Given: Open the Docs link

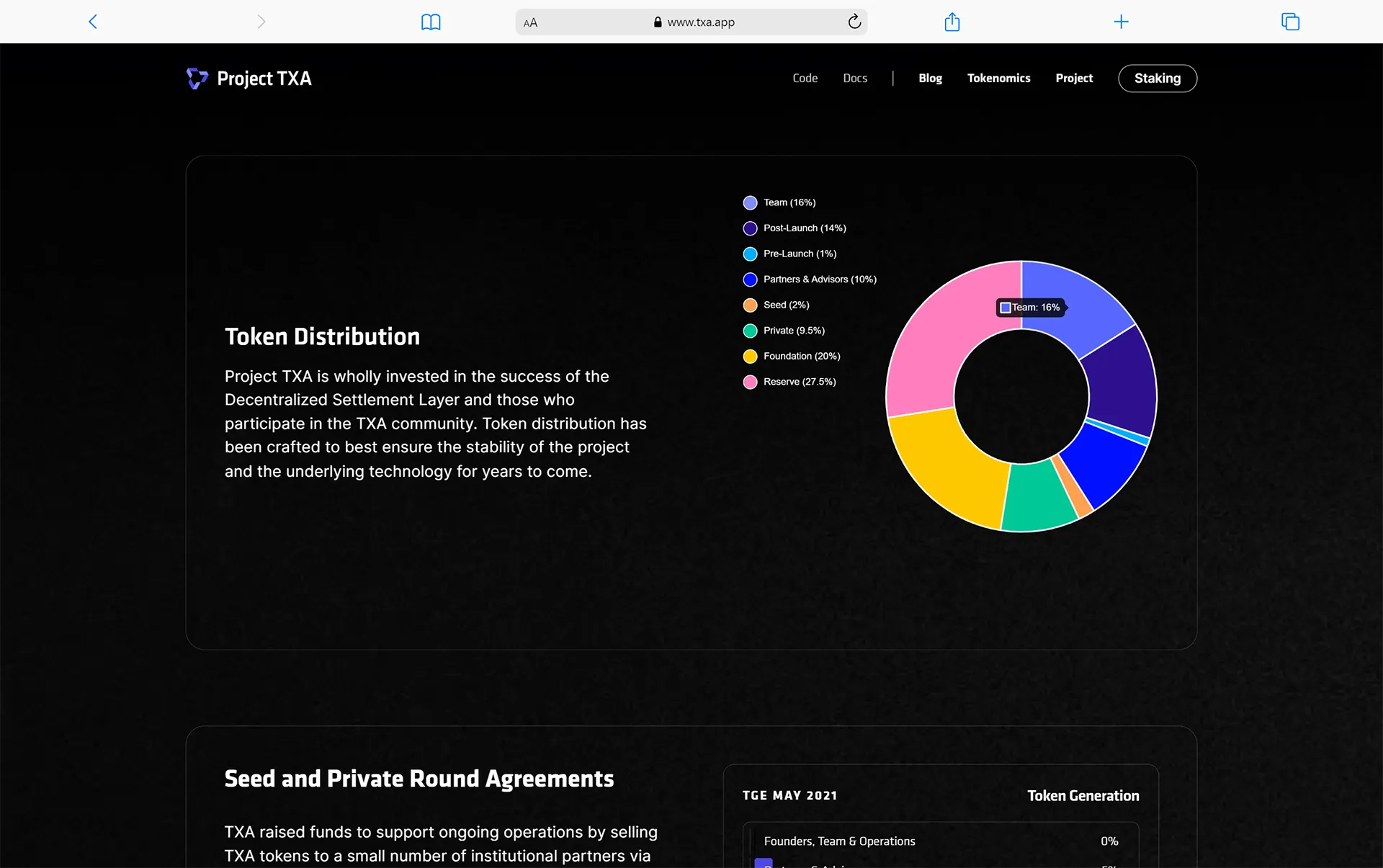Looking at the screenshot, I should (855, 78).
